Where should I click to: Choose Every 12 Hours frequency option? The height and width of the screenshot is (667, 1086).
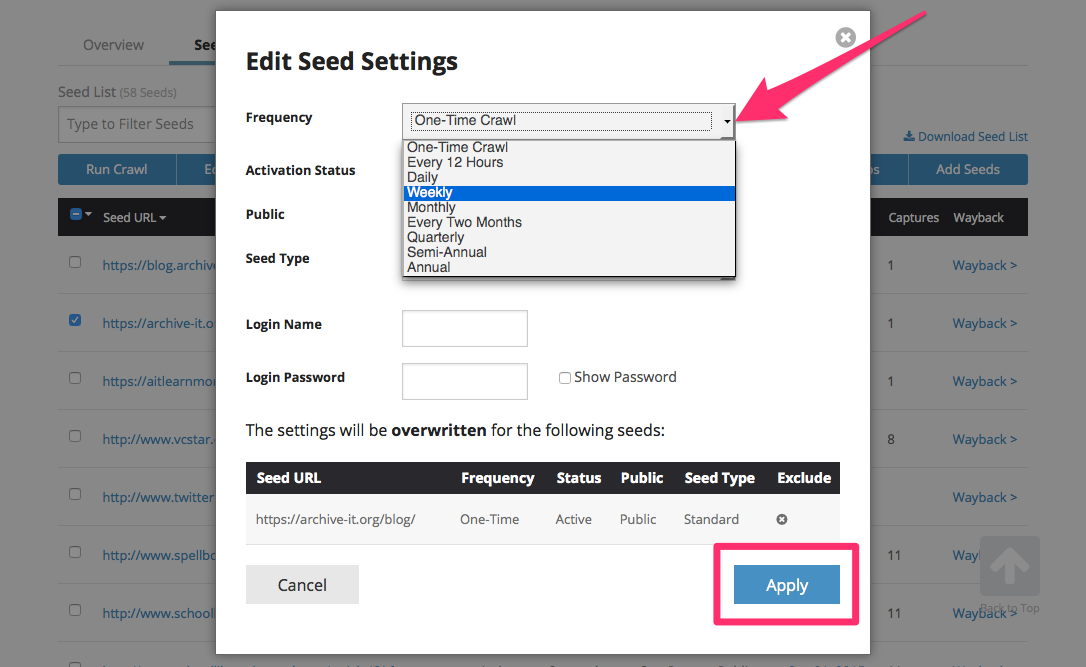click(455, 162)
